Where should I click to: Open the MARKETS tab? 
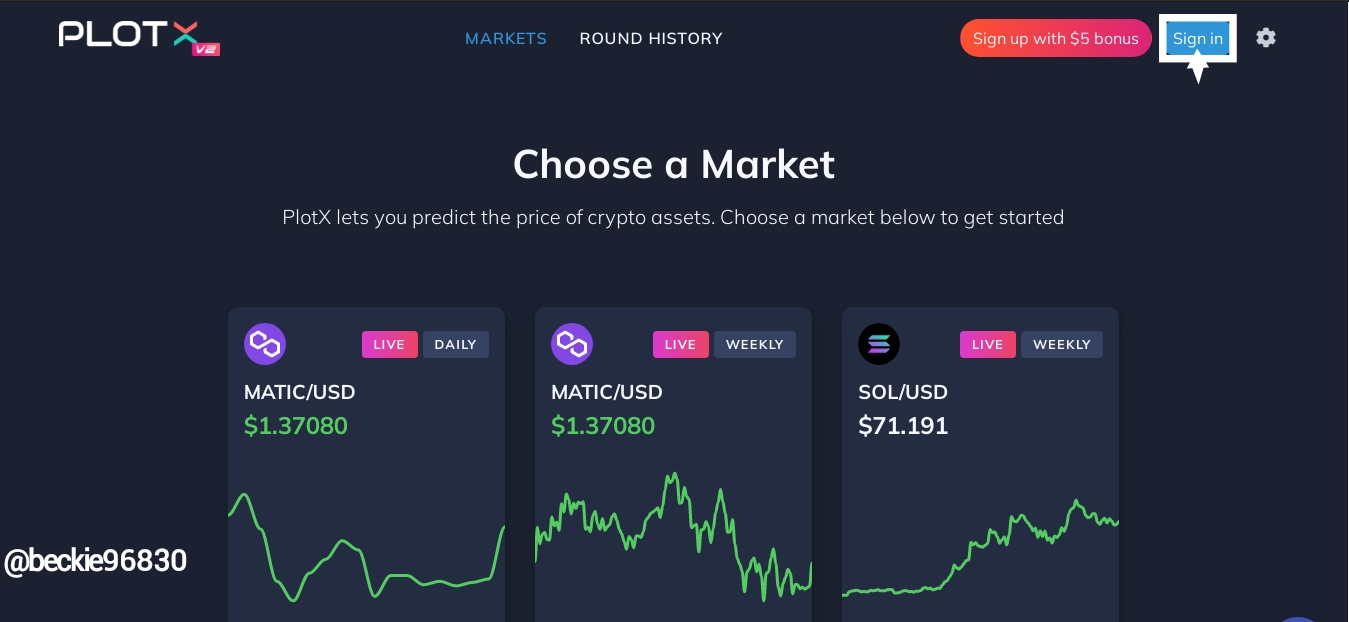point(506,38)
